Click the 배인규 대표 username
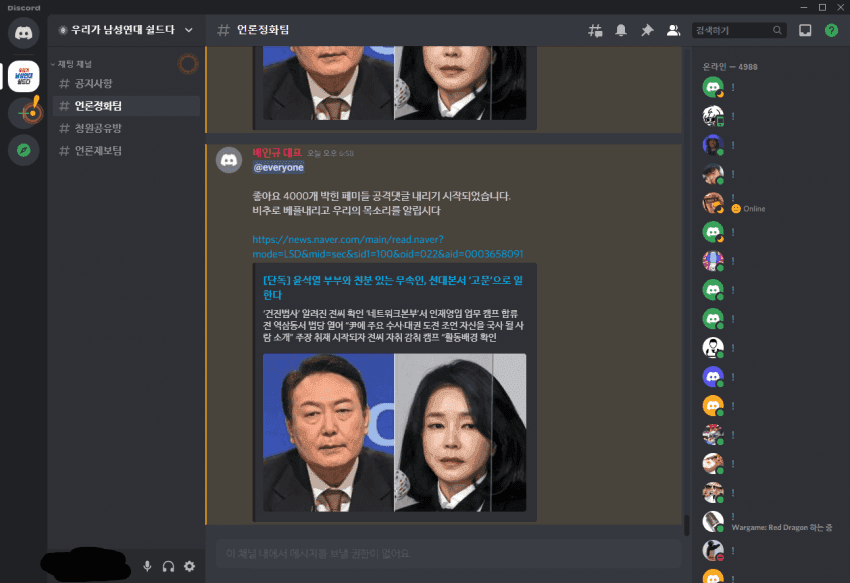This screenshot has height=583, width=850. pyautogui.click(x=277, y=153)
